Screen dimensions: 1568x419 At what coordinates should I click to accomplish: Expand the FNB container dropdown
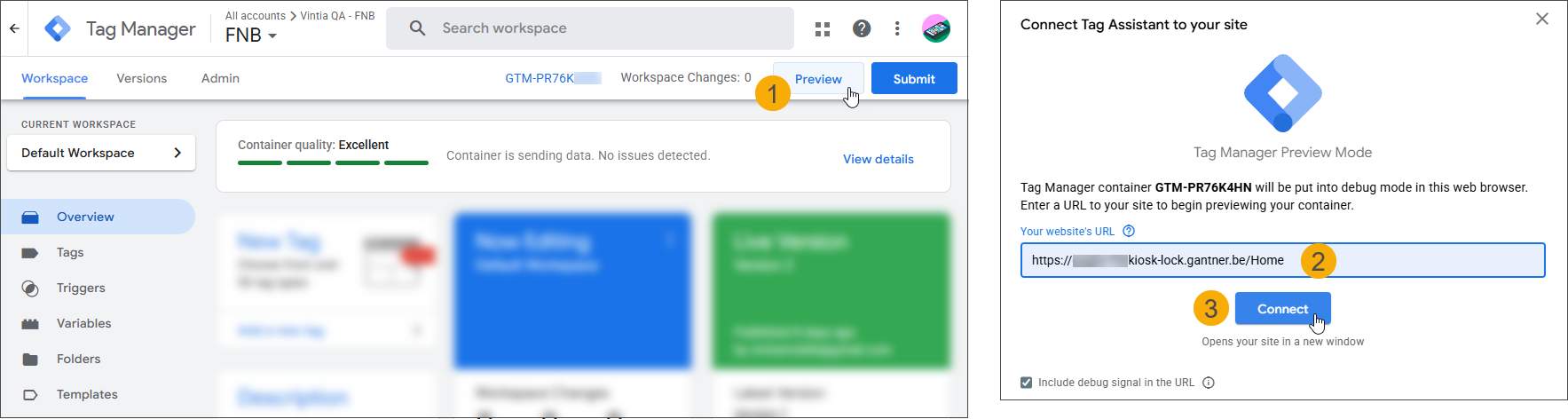click(x=252, y=36)
